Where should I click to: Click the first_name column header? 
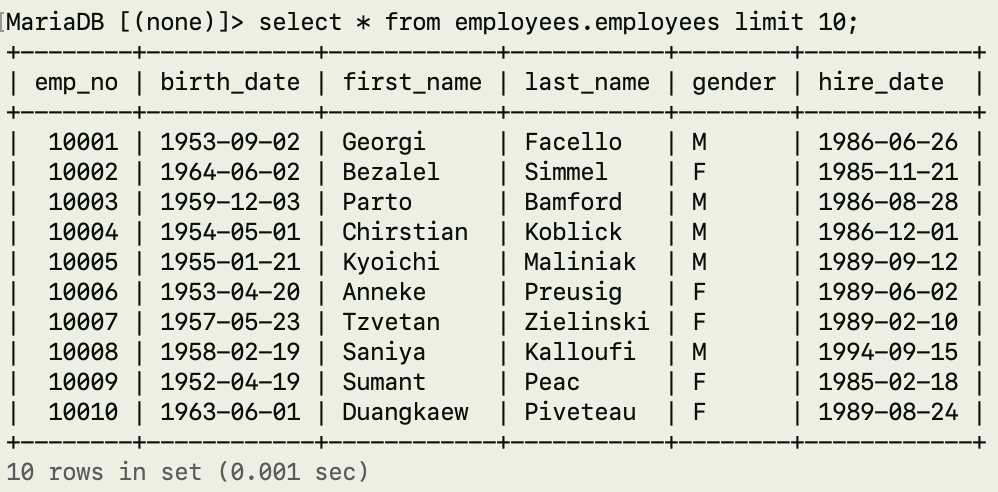[x=412, y=82]
